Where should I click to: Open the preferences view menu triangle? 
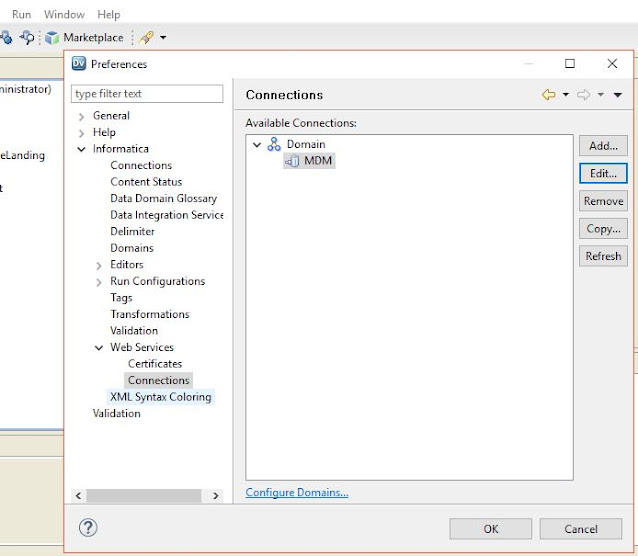(618, 95)
